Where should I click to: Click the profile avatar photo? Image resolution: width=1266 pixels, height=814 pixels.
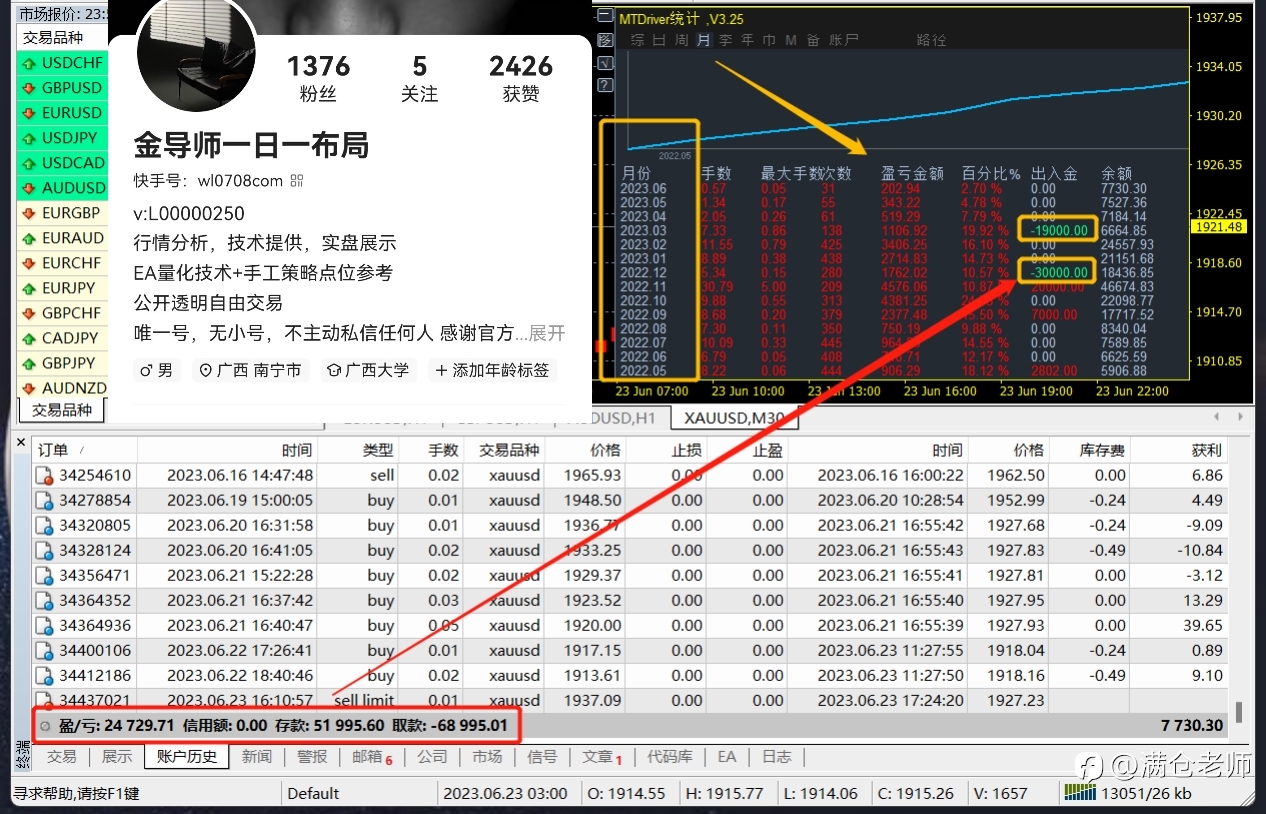(x=196, y=56)
